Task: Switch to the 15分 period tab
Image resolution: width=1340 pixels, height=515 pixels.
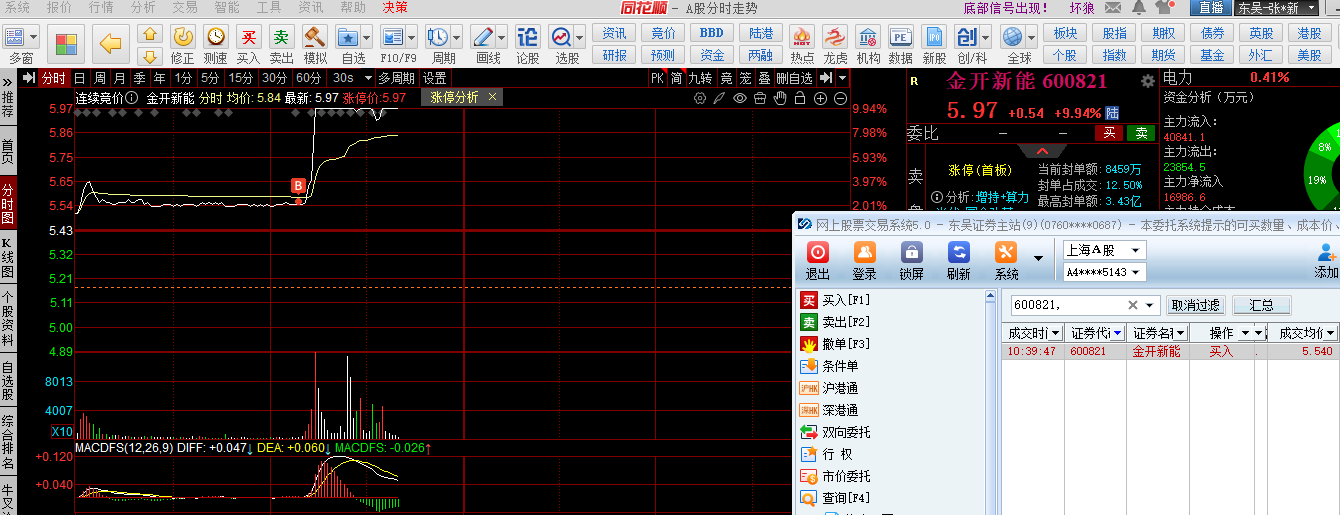Action: tap(240, 78)
